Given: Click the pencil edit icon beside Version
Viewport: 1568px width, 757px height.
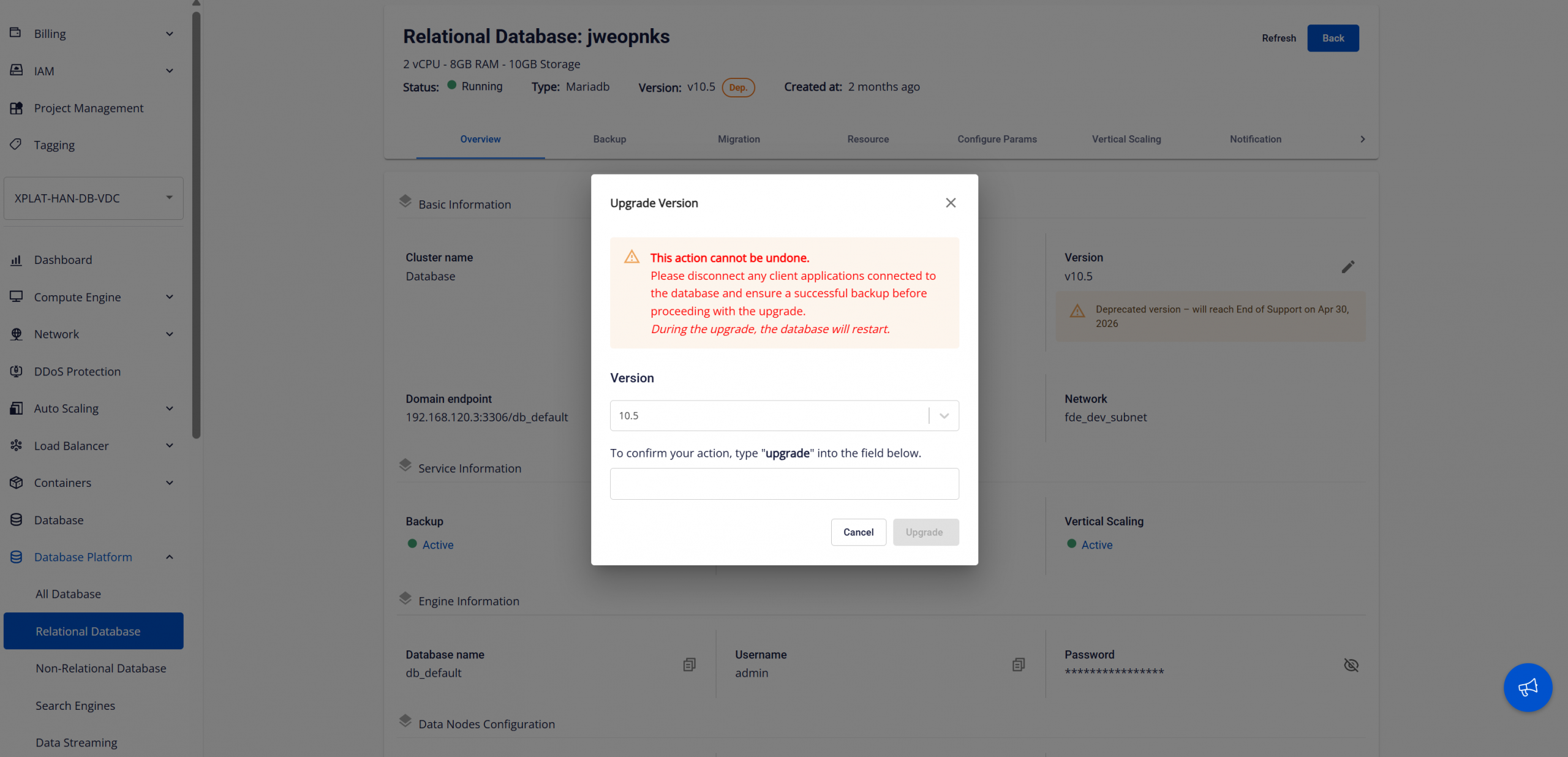Looking at the screenshot, I should point(1347,267).
